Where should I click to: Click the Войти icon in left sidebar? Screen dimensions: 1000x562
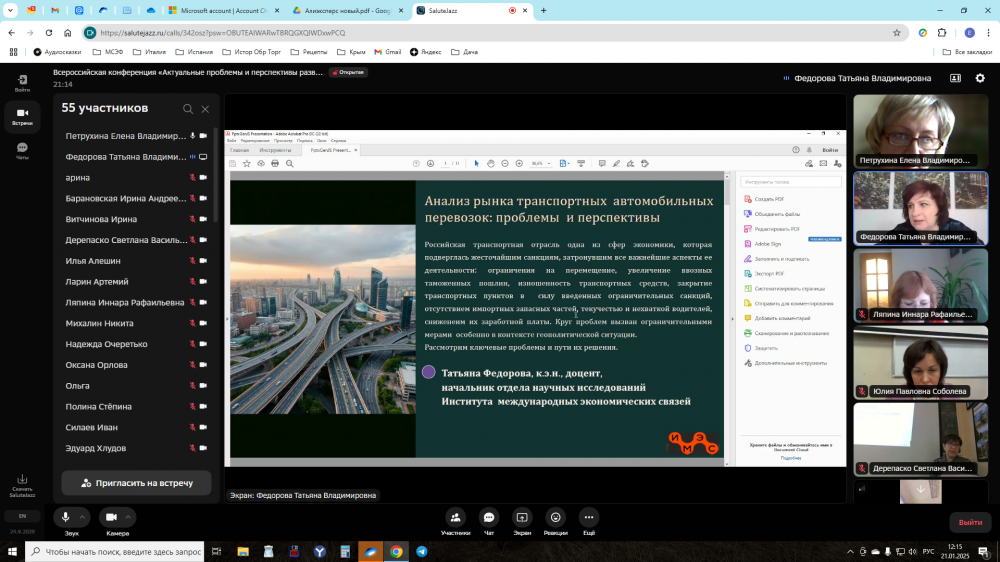[22, 82]
